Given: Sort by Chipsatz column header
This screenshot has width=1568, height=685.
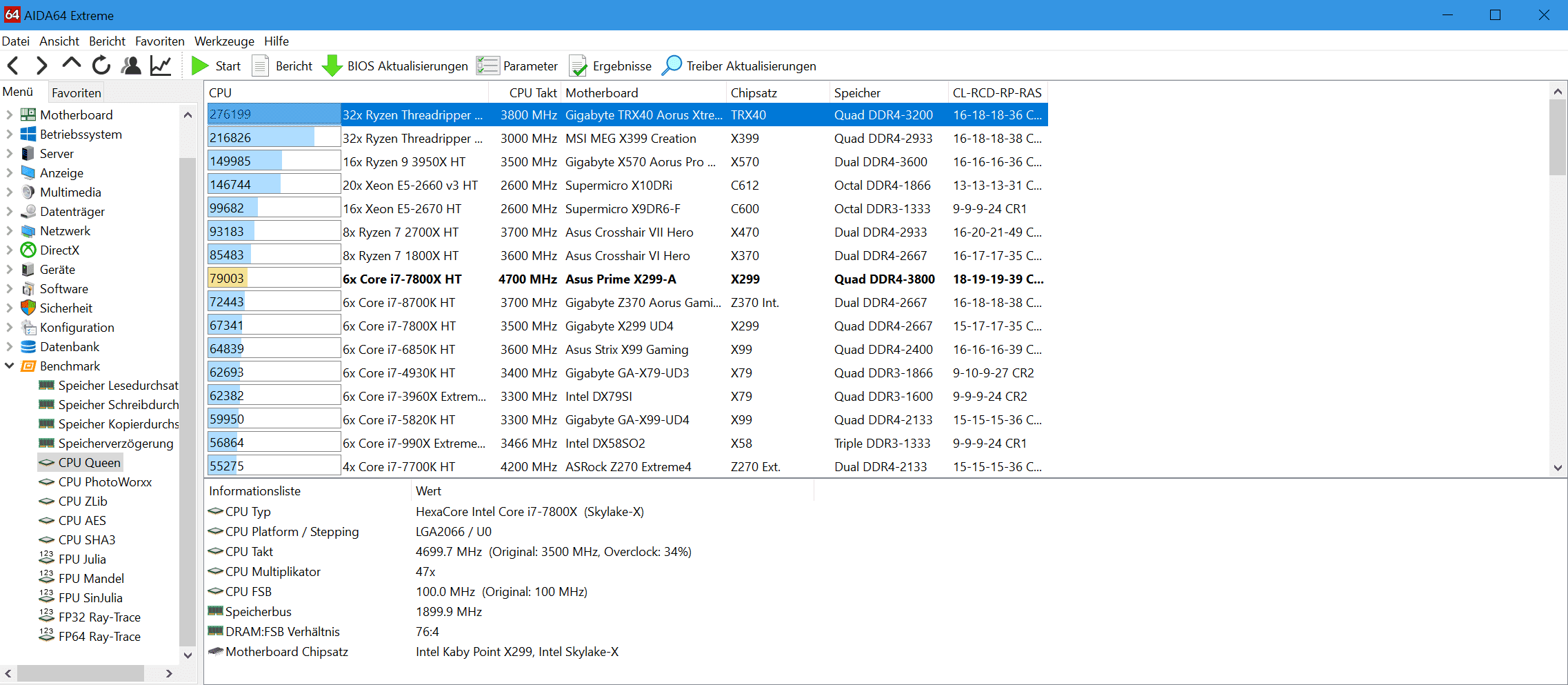Looking at the screenshot, I should pos(778,92).
